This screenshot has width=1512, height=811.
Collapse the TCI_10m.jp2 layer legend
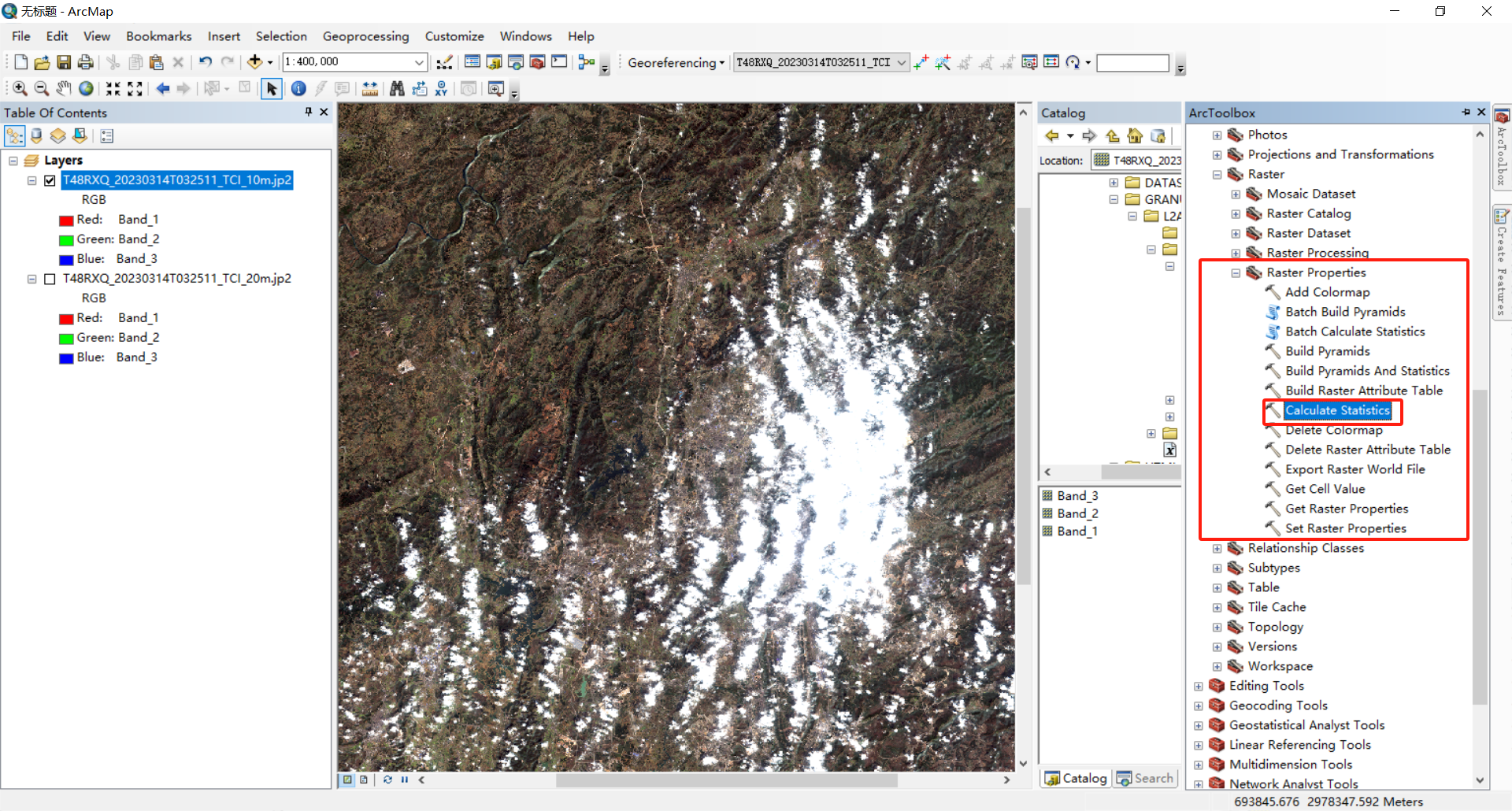(x=32, y=180)
